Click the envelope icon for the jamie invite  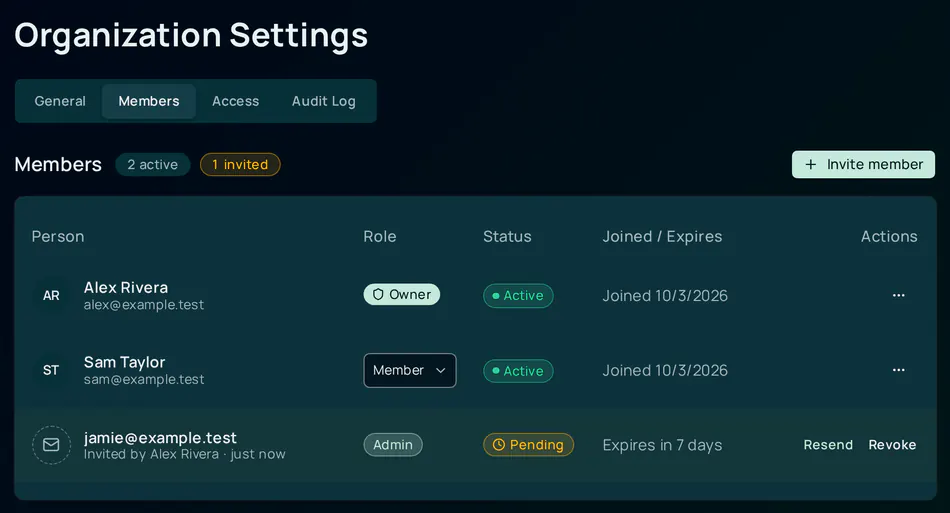pos(51,445)
